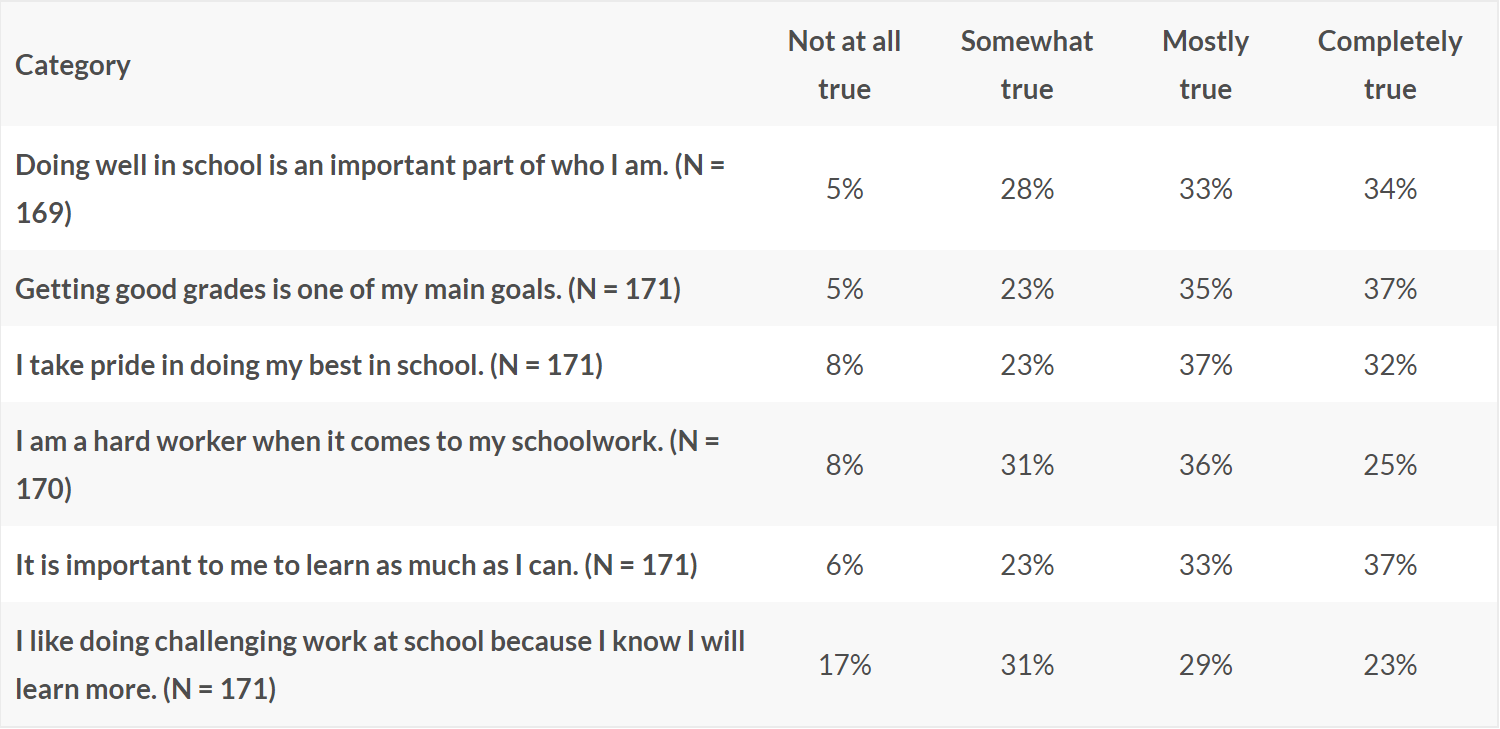Click the 32% cell for taking pride
Screen dimensions: 1500x729
1390,365
